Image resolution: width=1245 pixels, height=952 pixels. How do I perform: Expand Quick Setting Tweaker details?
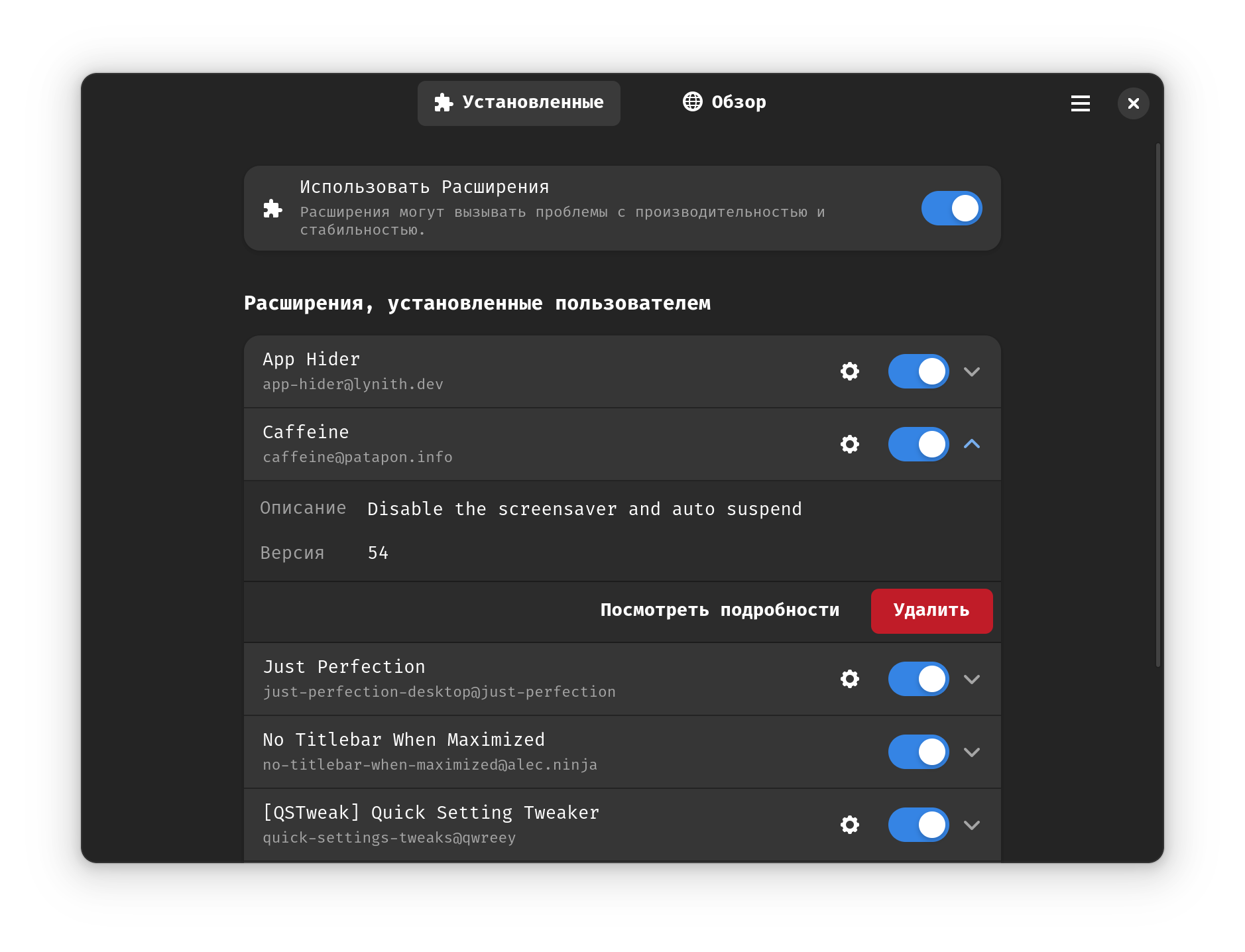pyautogui.click(x=972, y=825)
